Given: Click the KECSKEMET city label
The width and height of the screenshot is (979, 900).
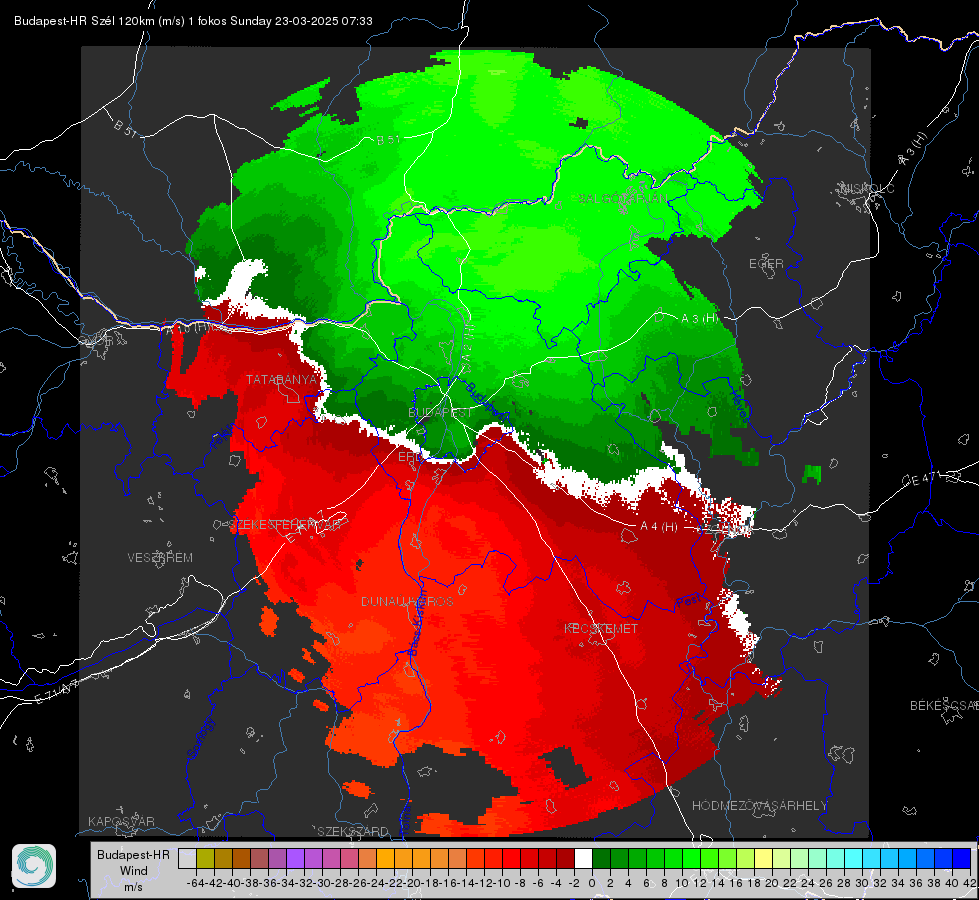Looking at the screenshot, I should (x=601, y=628).
